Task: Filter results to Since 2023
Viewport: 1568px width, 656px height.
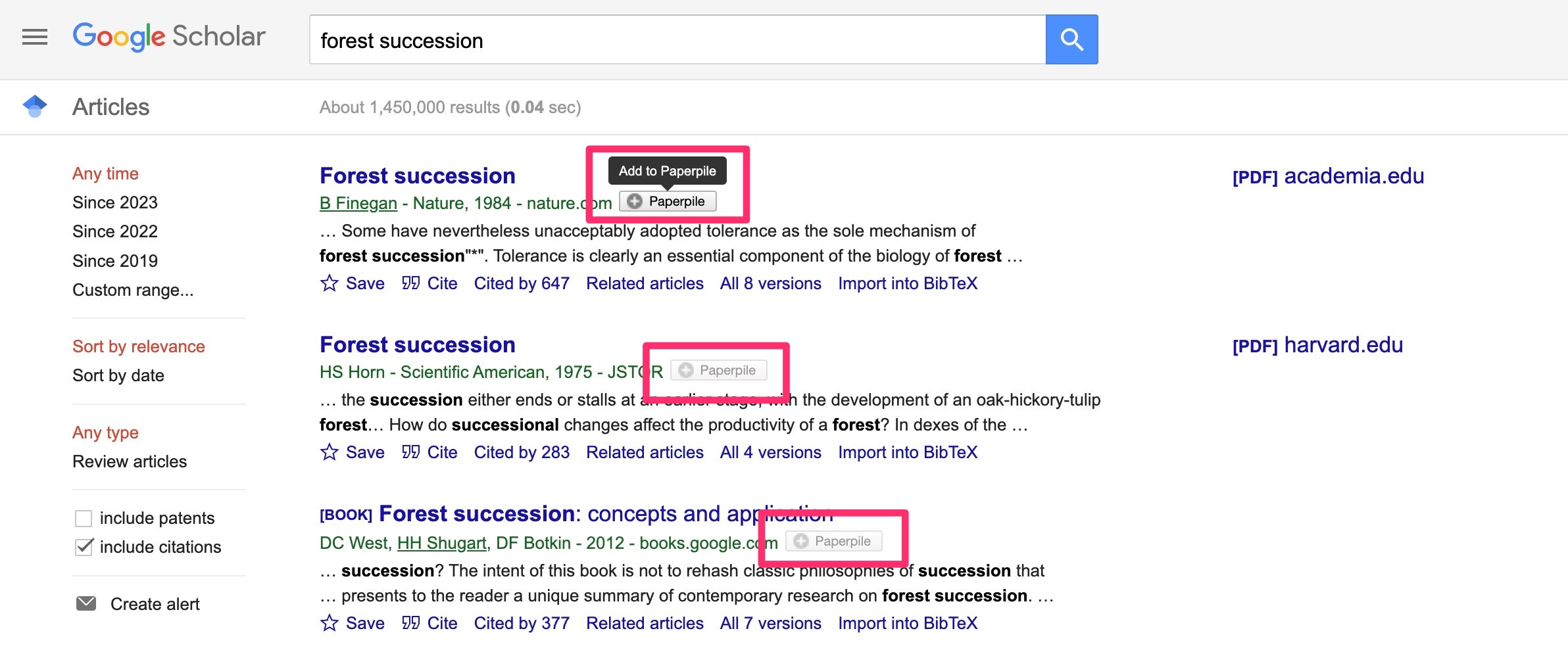Action: 115,202
